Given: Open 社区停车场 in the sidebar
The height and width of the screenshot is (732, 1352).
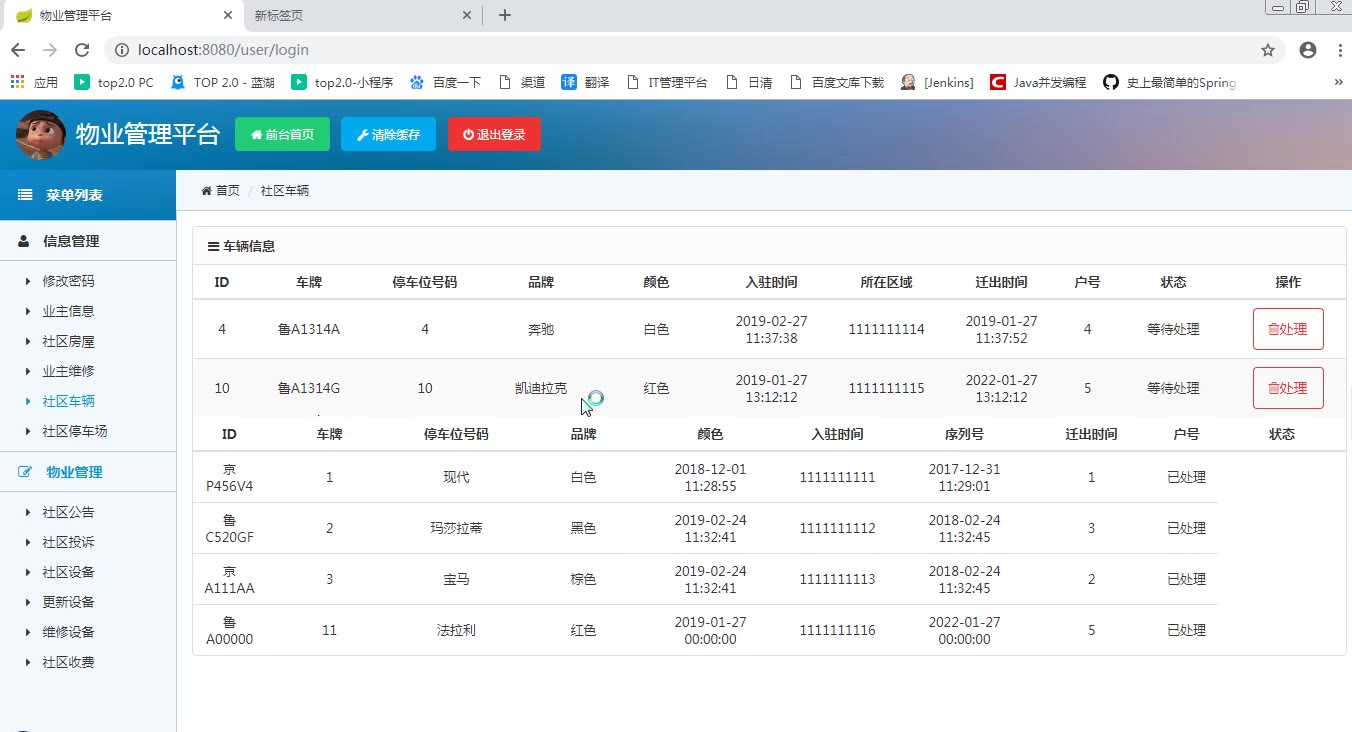Looking at the screenshot, I should (74, 431).
